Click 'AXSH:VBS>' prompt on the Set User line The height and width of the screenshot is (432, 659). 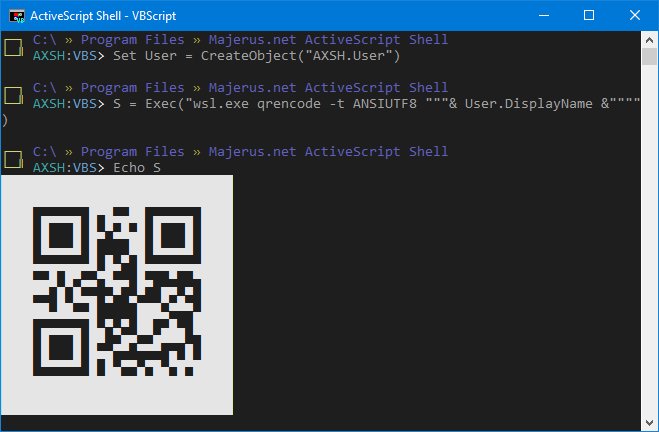[69, 56]
